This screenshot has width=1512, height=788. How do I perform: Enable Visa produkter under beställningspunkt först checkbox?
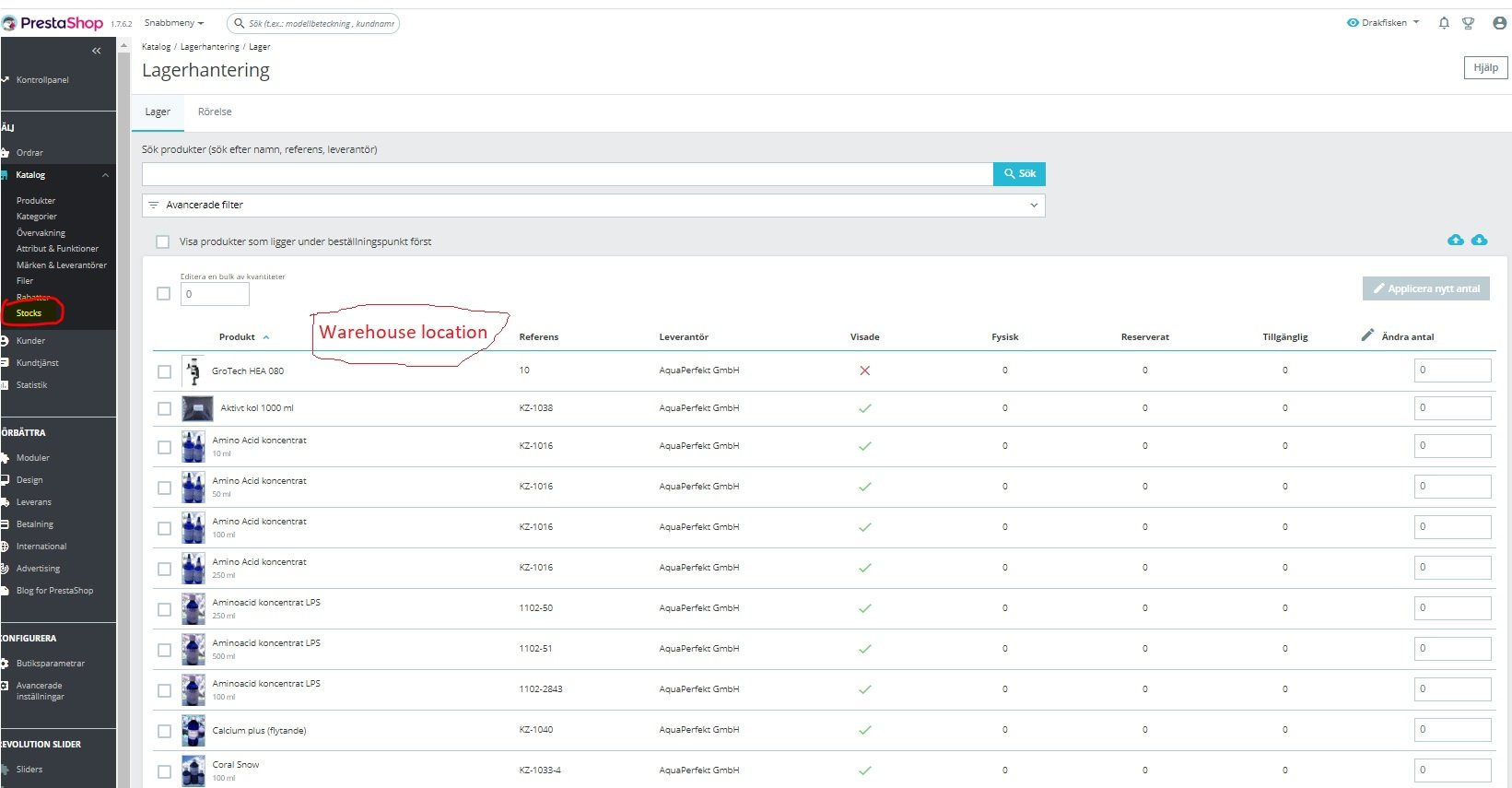coord(163,241)
